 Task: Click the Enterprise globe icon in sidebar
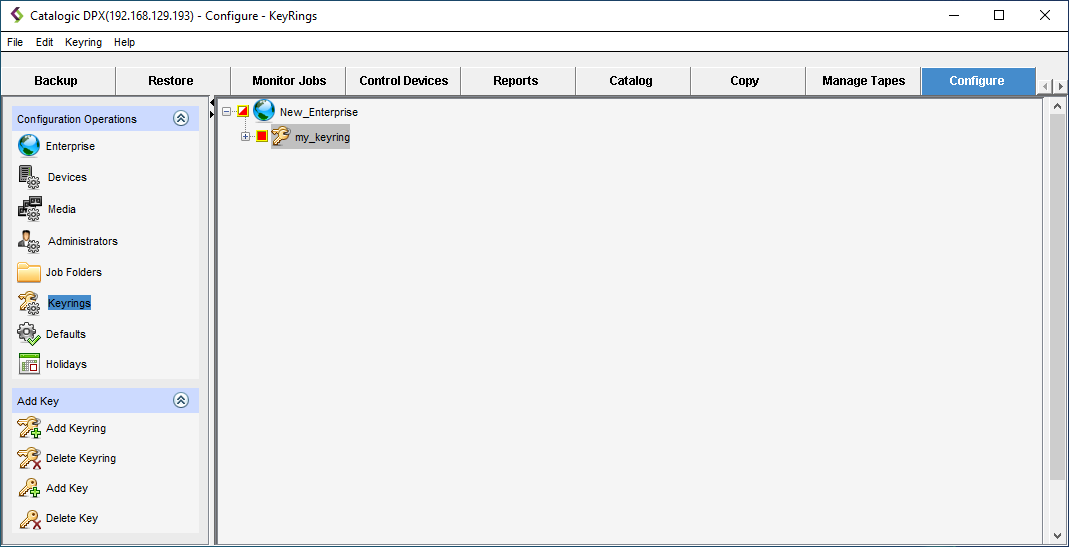pos(29,146)
